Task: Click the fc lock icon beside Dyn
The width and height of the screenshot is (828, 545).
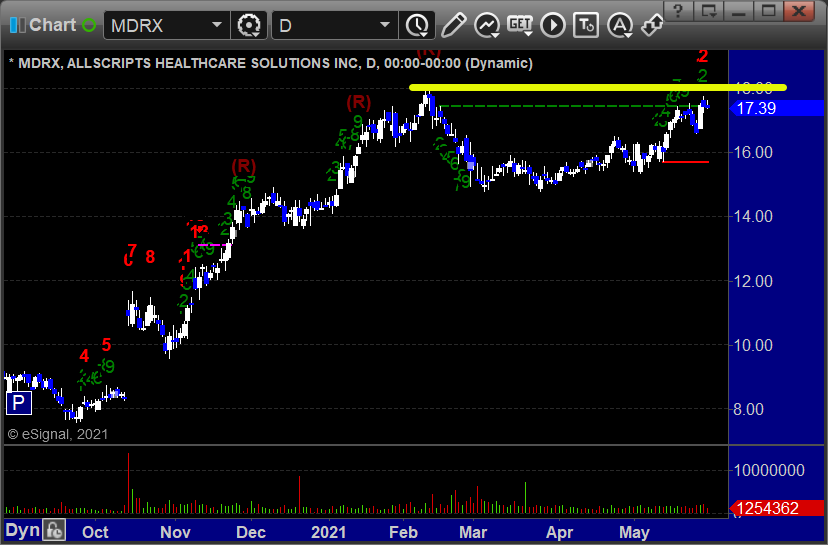Action: [x=54, y=530]
